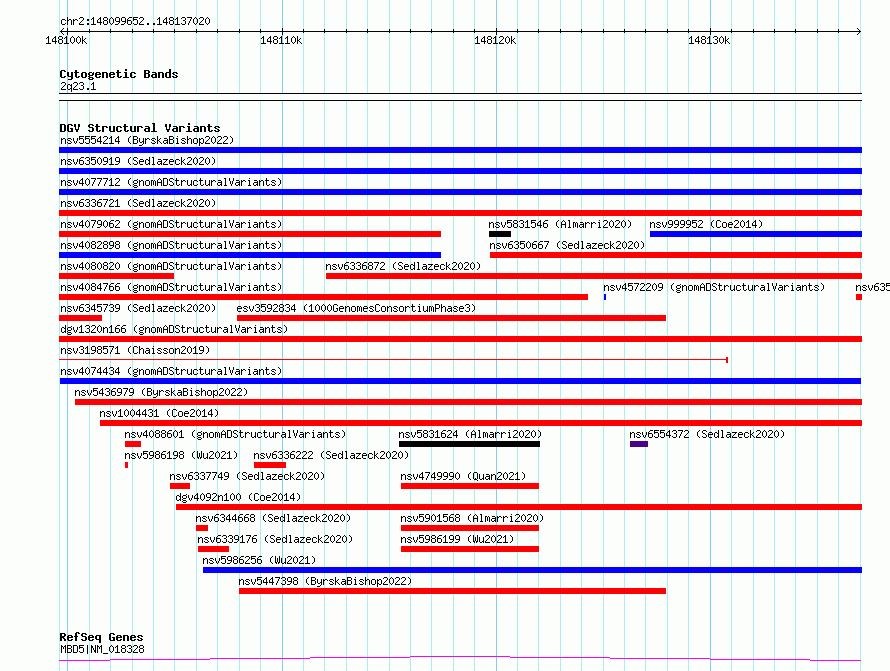Click the 148130k ruler tick label
The image size is (890, 671).
point(709,40)
